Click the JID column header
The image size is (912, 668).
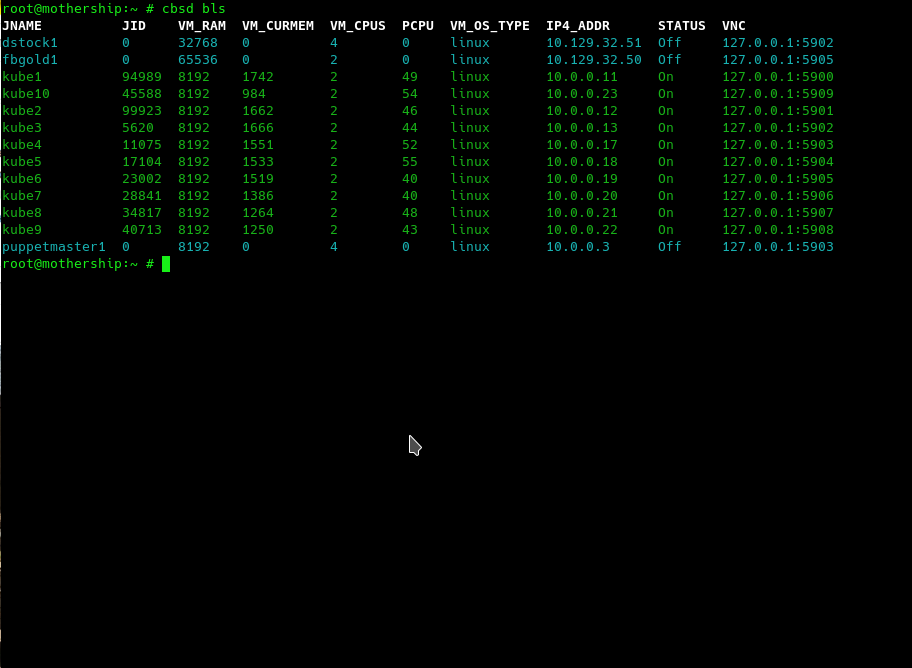click(134, 26)
